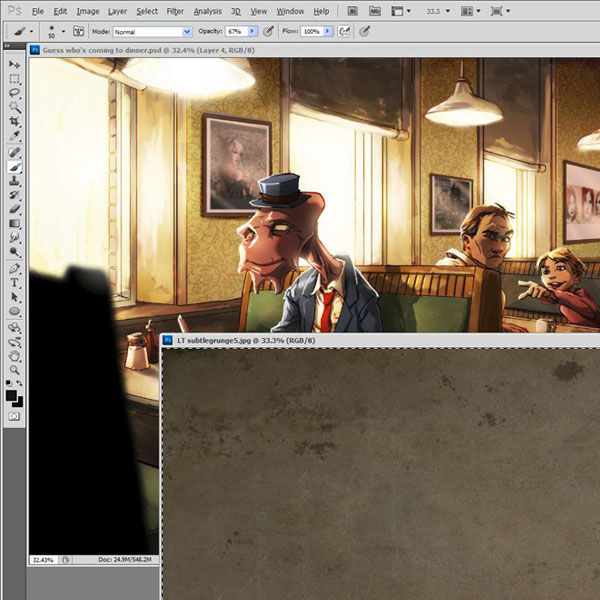
Task: Open the Filter menu
Action: tap(175, 11)
